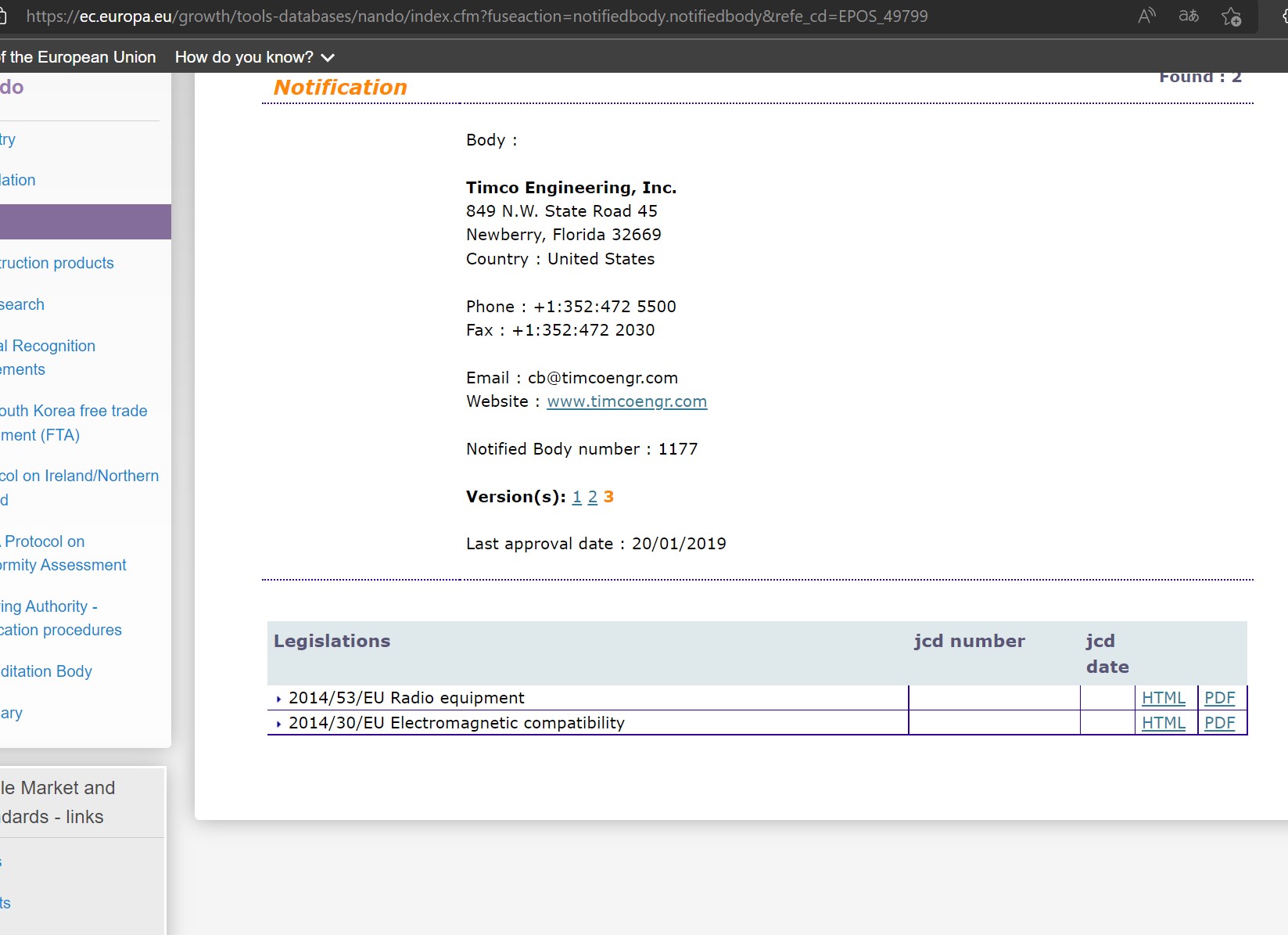Click the arrow bullet beside 2014/53/EU Radio equipment
The width and height of the screenshot is (1288, 935).
tap(278, 699)
